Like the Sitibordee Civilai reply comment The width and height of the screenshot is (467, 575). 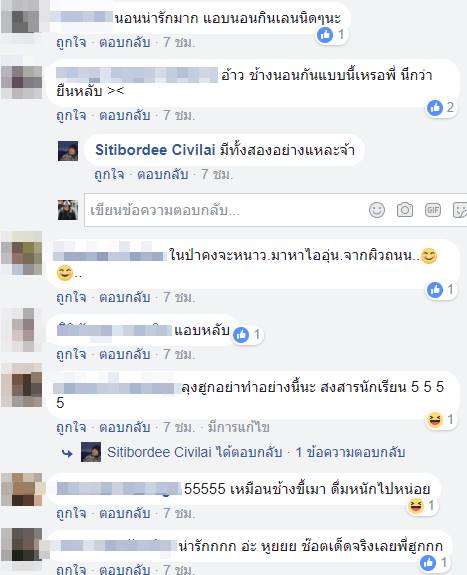coord(109,174)
